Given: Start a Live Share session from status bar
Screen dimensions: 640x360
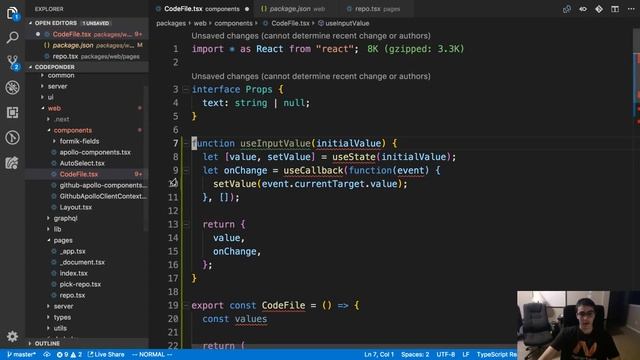Looking at the screenshot, I should [106, 354].
